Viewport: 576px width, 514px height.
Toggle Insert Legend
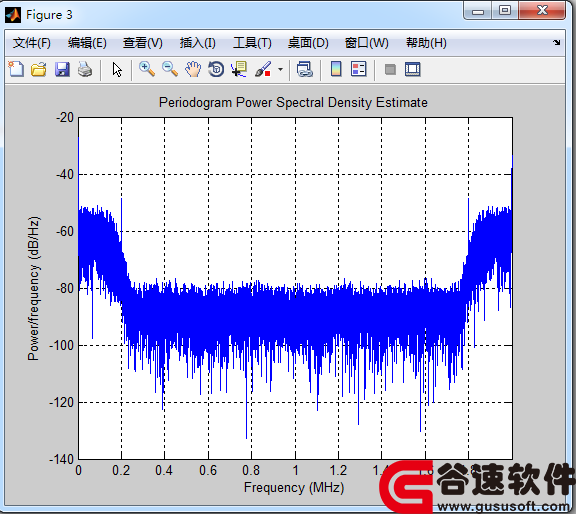(359, 69)
